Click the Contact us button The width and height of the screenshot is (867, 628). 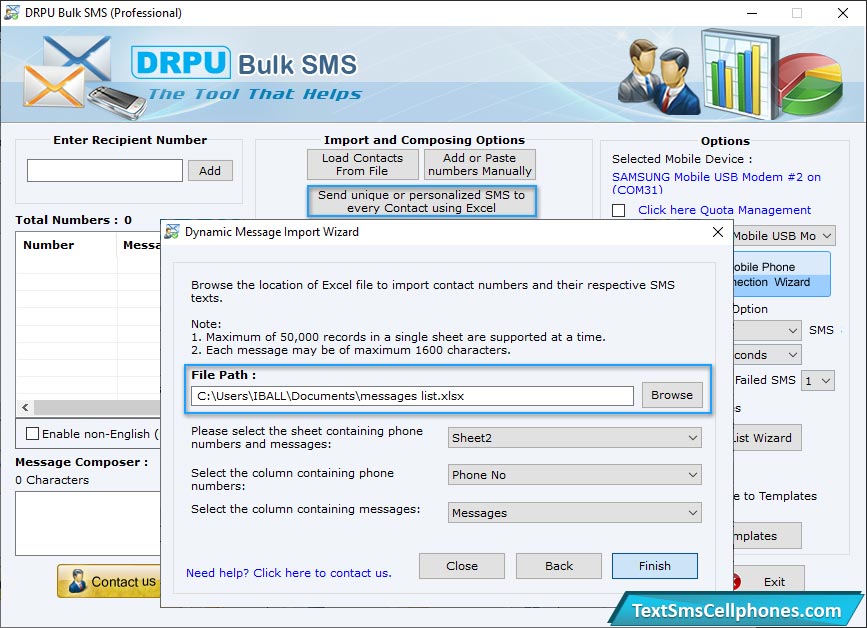(109, 581)
